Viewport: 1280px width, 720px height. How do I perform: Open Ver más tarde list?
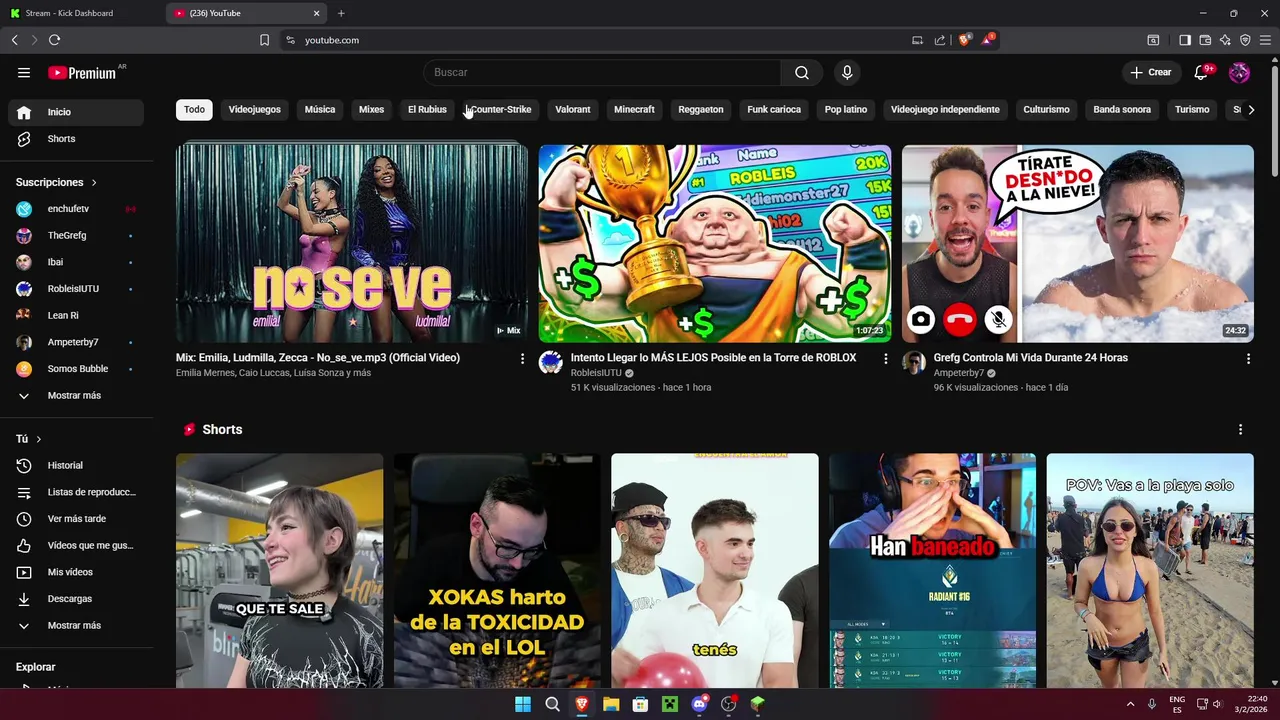click(x=76, y=519)
